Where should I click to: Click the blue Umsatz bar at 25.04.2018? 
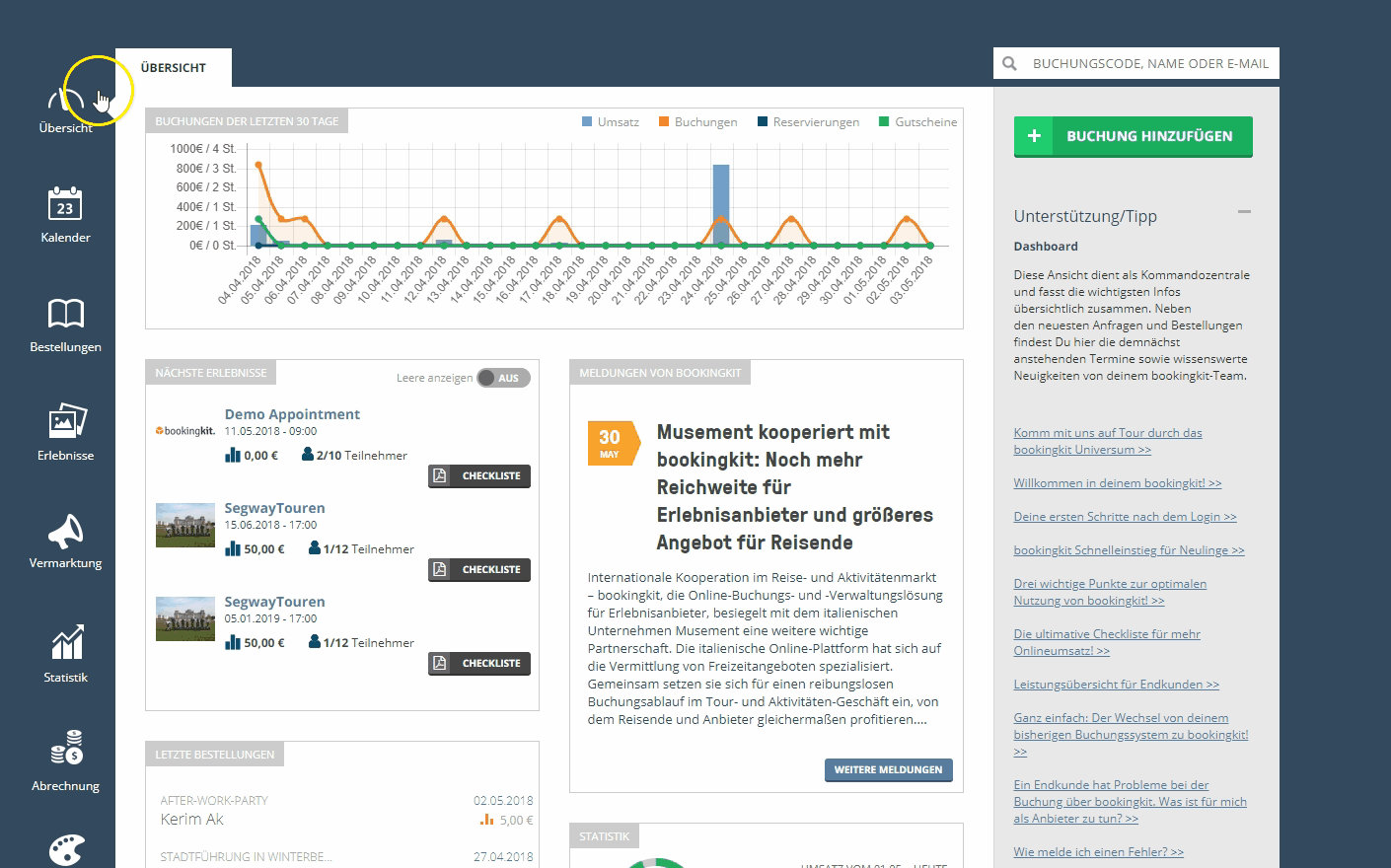click(721, 205)
